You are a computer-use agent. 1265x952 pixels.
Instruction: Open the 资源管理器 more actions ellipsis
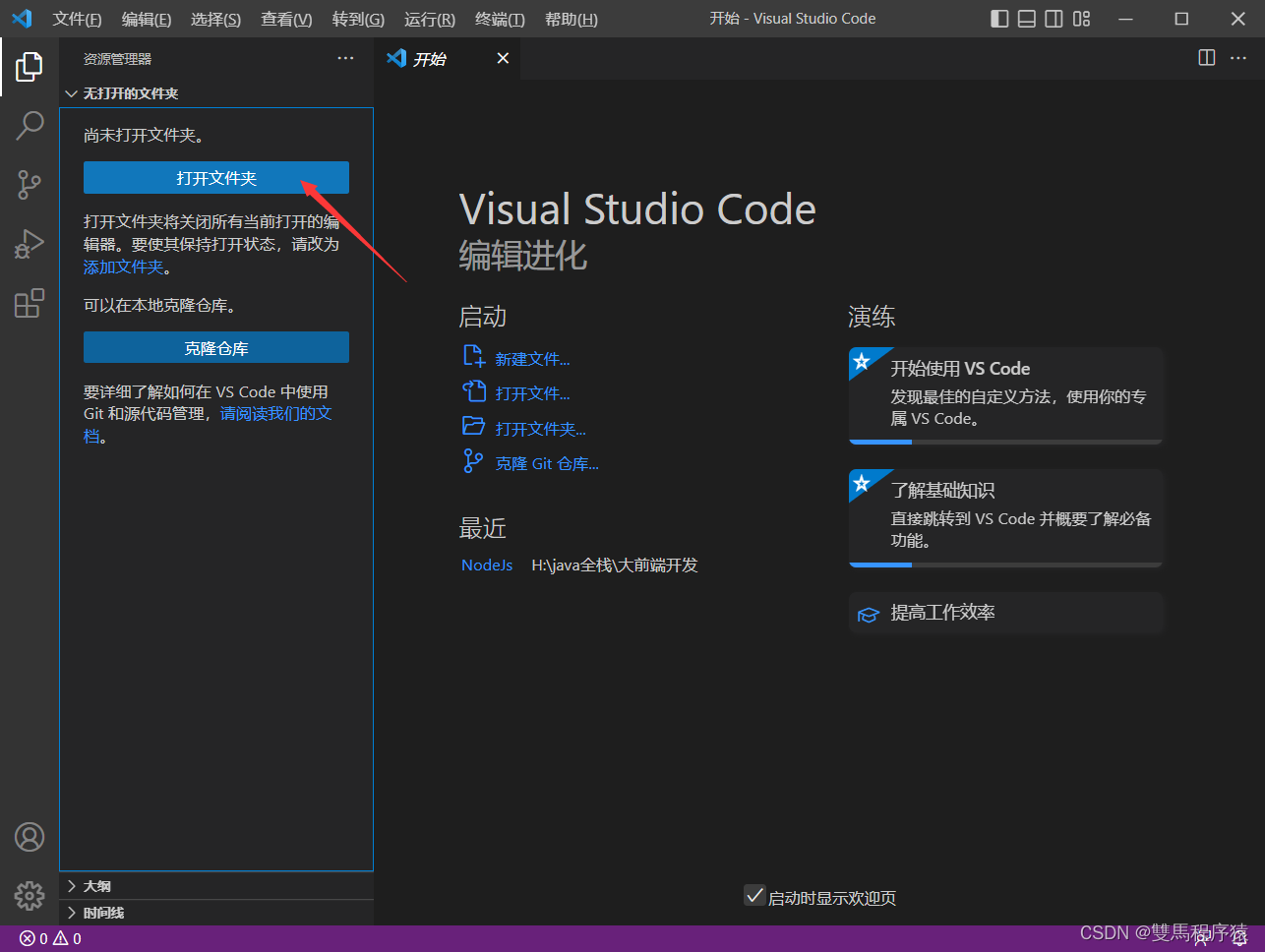click(x=345, y=58)
